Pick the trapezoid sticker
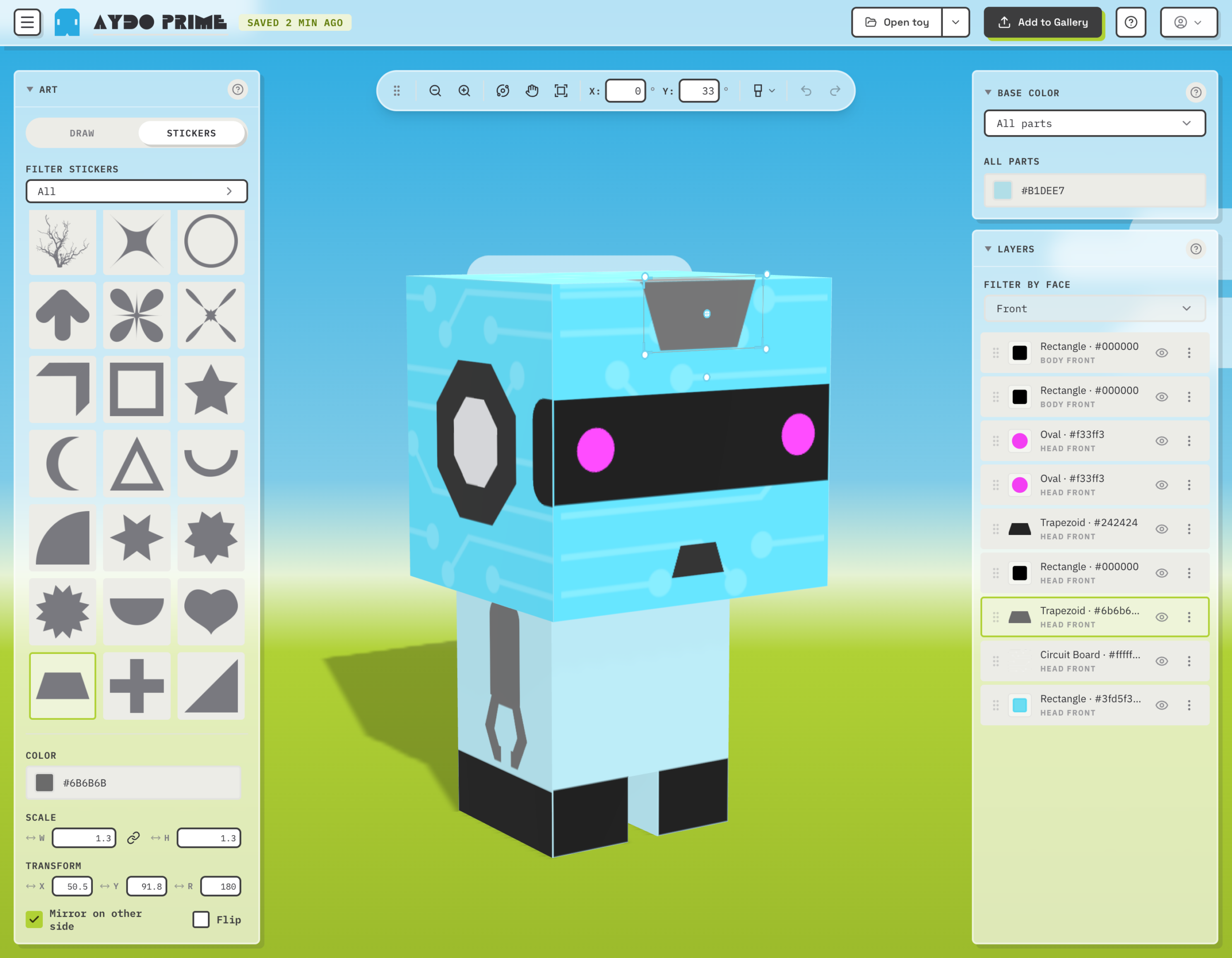1232x958 pixels. coord(63,686)
